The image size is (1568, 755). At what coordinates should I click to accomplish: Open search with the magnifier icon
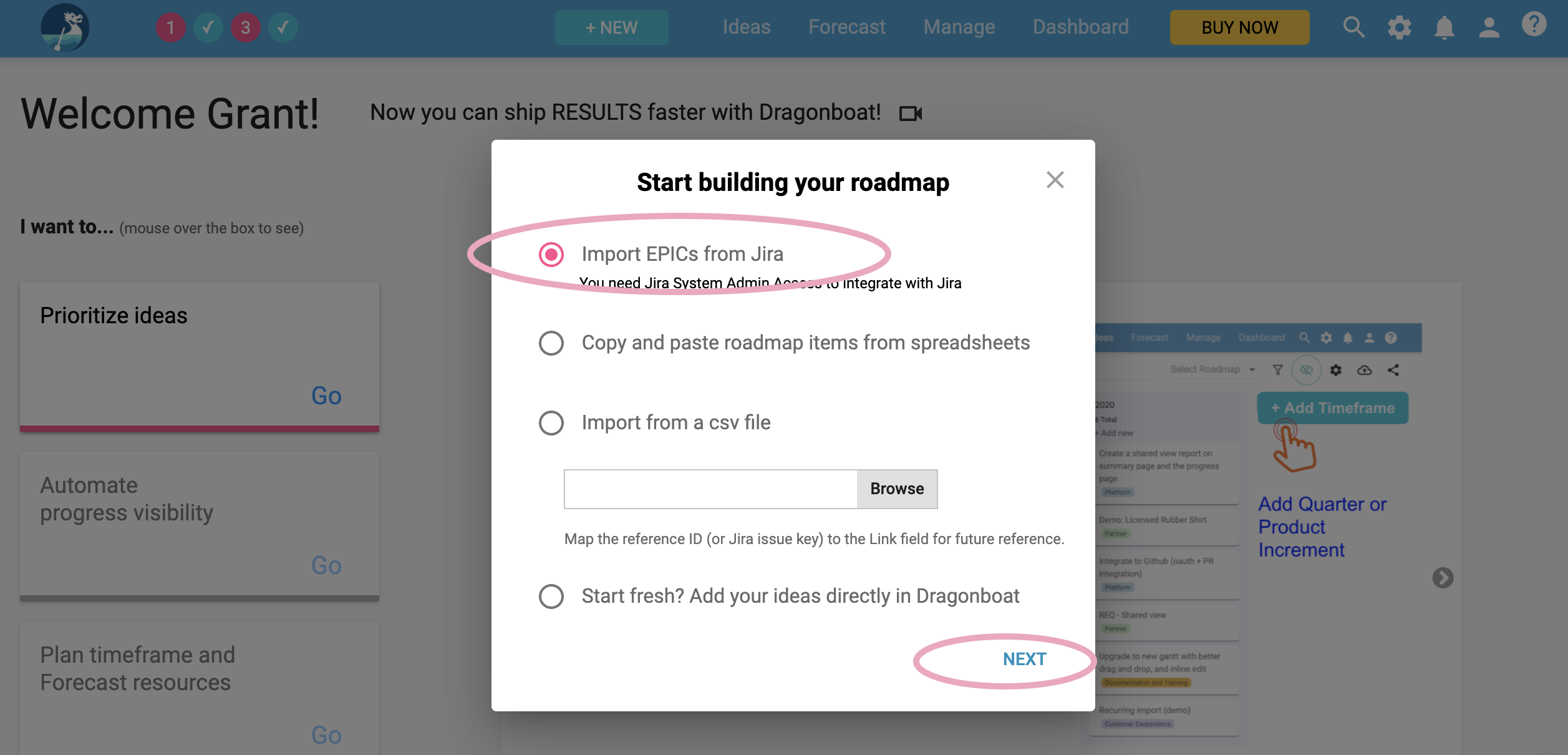click(1353, 27)
